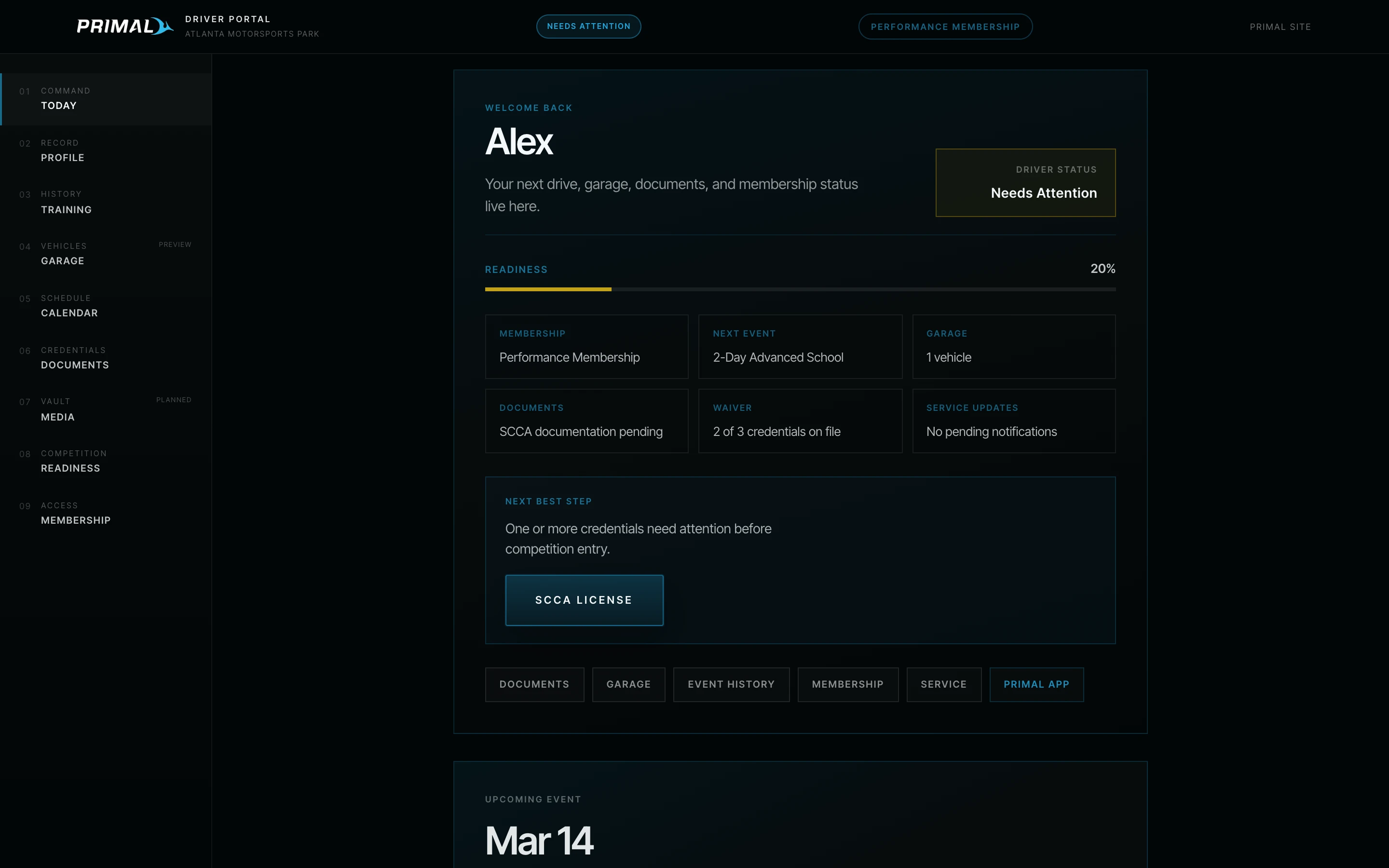Image resolution: width=1389 pixels, height=868 pixels.
Task: Open the Vault Media section
Action: tap(106, 409)
